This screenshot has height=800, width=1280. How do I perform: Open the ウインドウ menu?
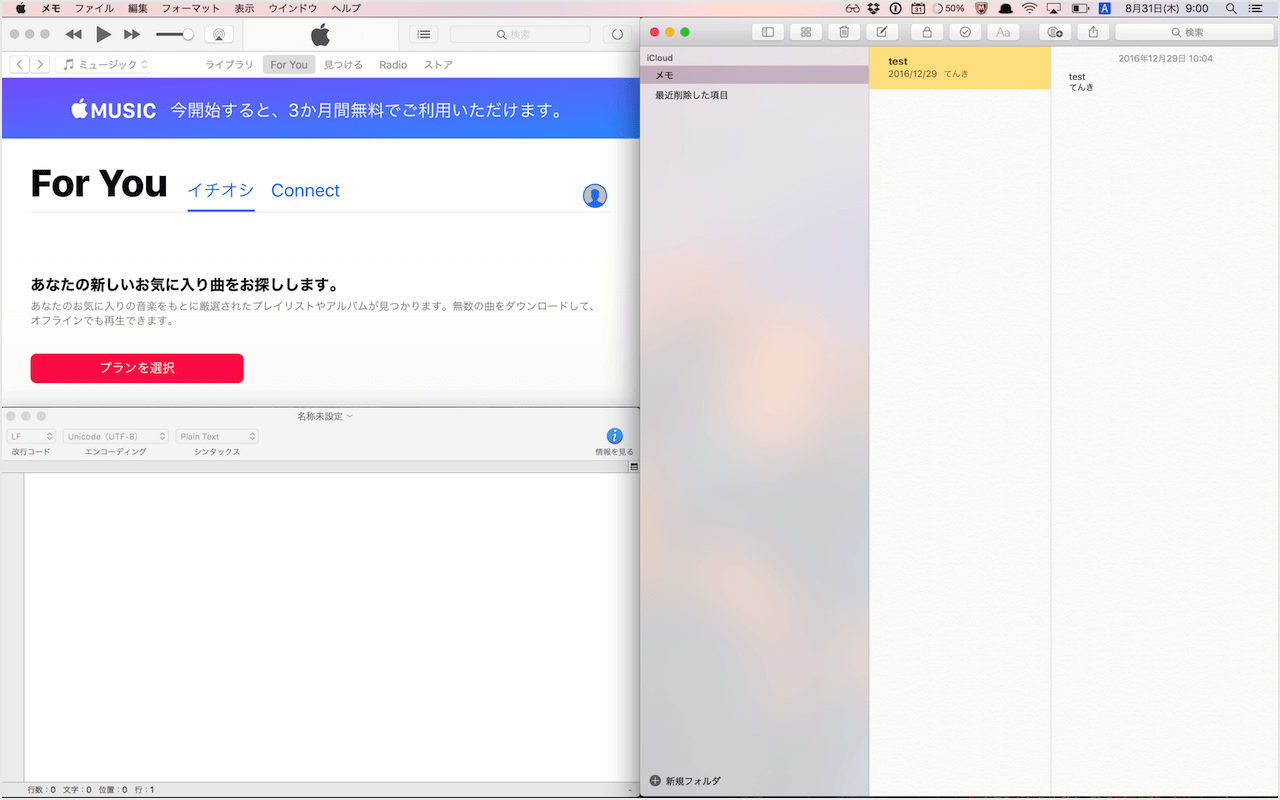pyautogui.click(x=293, y=8)
